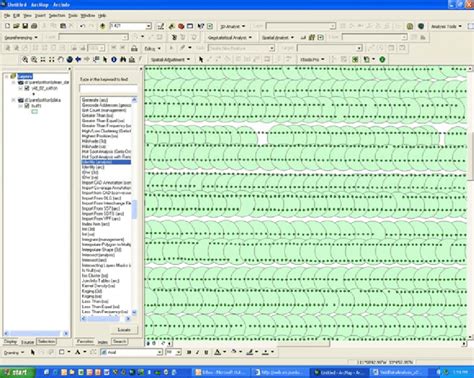Open the font name dropdown on the Draw toolbar
The height and width of the screenshot is (378, 474).
[x=159, y=352]
